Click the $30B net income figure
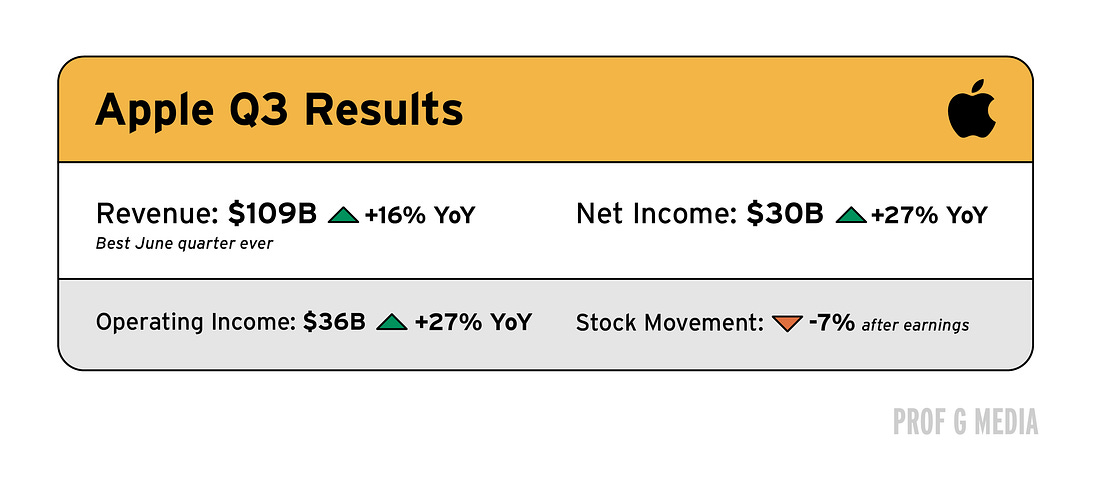This screenshot has height=490, width=1100. point(785,215)
